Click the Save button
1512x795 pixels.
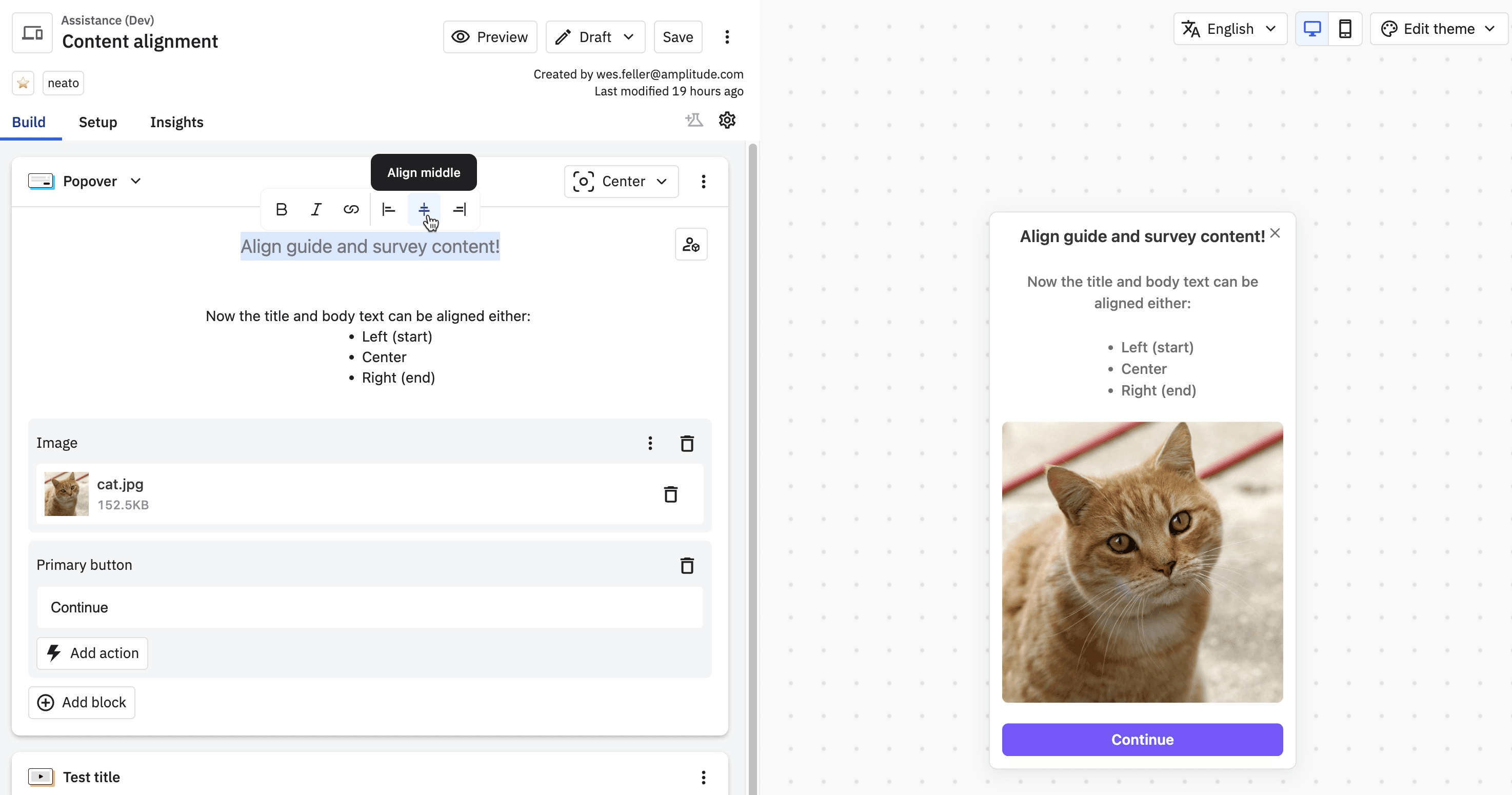pos(678,37)
